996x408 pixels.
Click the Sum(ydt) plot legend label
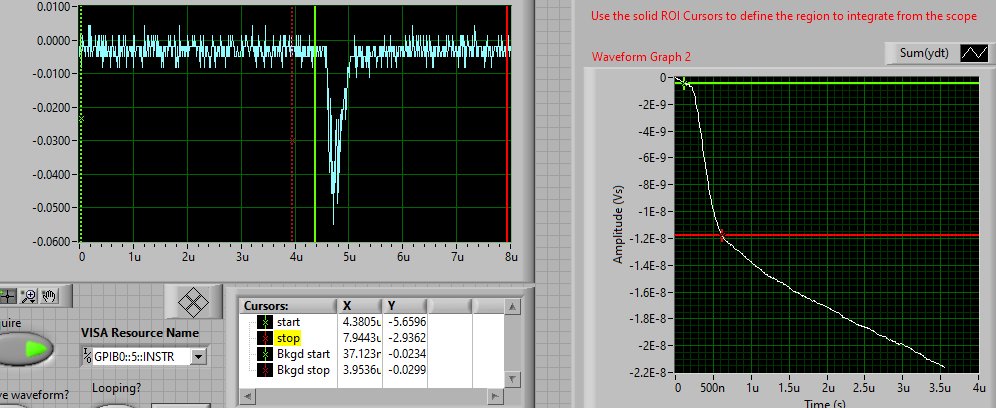[x=924, y=54]
